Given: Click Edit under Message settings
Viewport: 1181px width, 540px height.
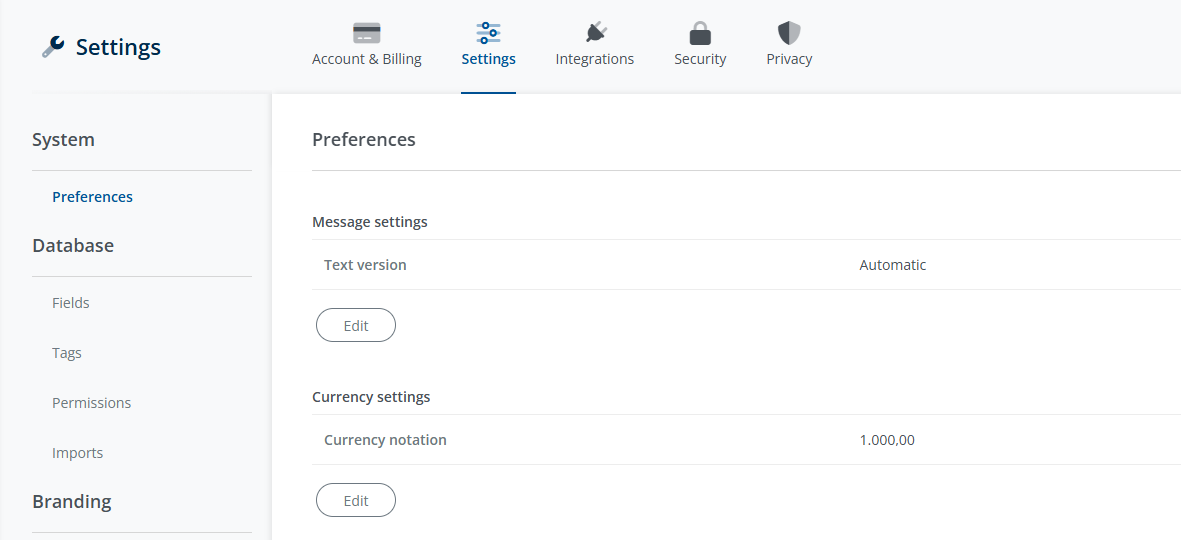Looking at the screenshot, I should coord(356,325).
